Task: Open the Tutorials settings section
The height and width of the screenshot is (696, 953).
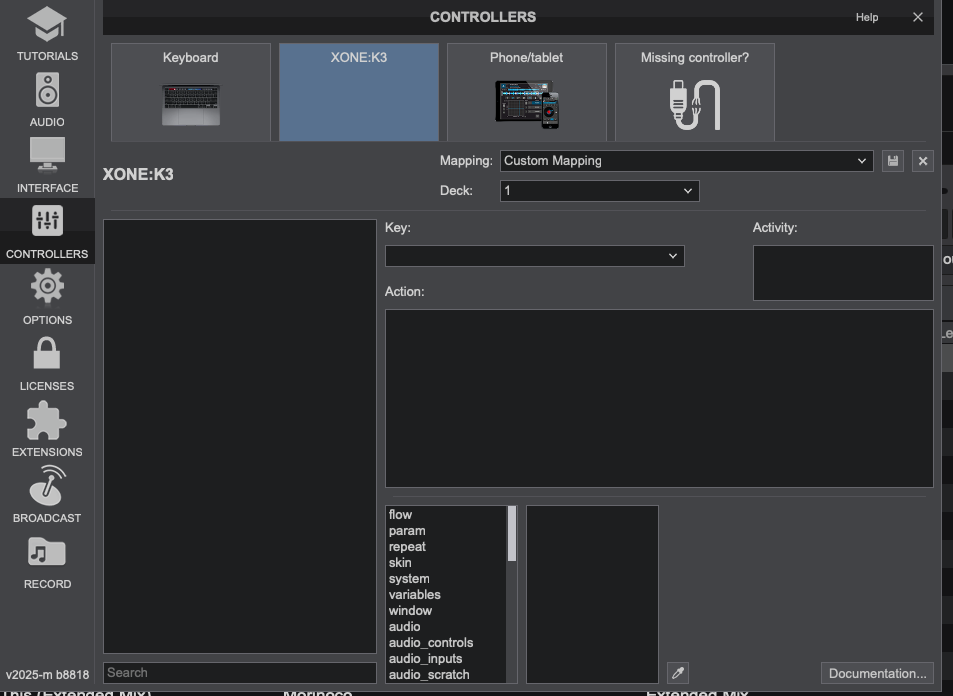Action: point(47,34)
